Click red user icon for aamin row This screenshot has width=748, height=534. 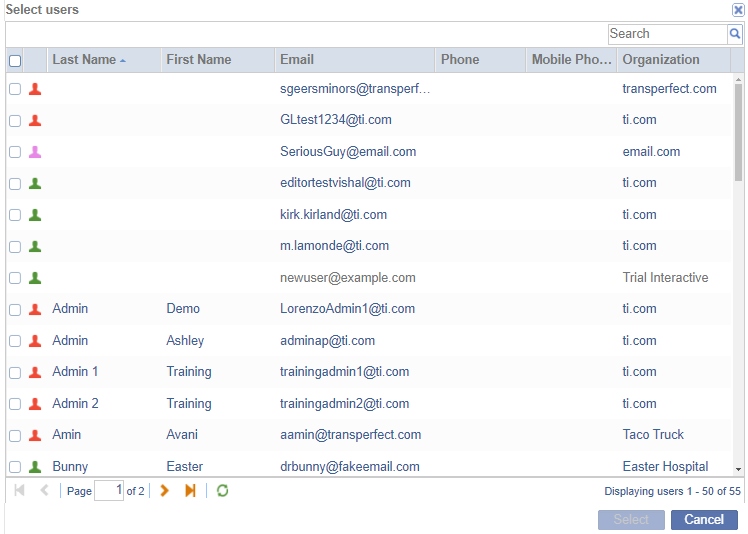(35, 435)
